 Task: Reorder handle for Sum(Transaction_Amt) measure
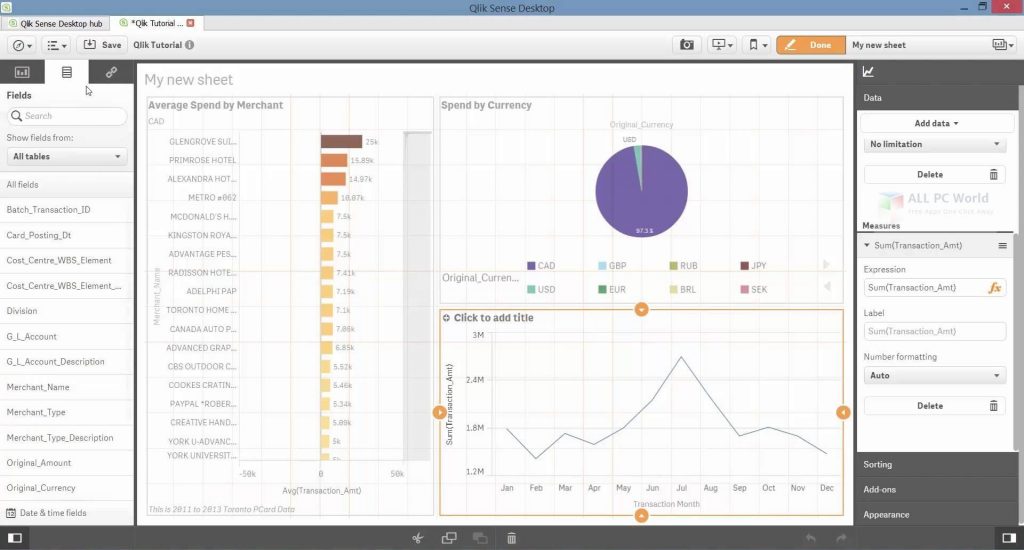pos(1002,246)
